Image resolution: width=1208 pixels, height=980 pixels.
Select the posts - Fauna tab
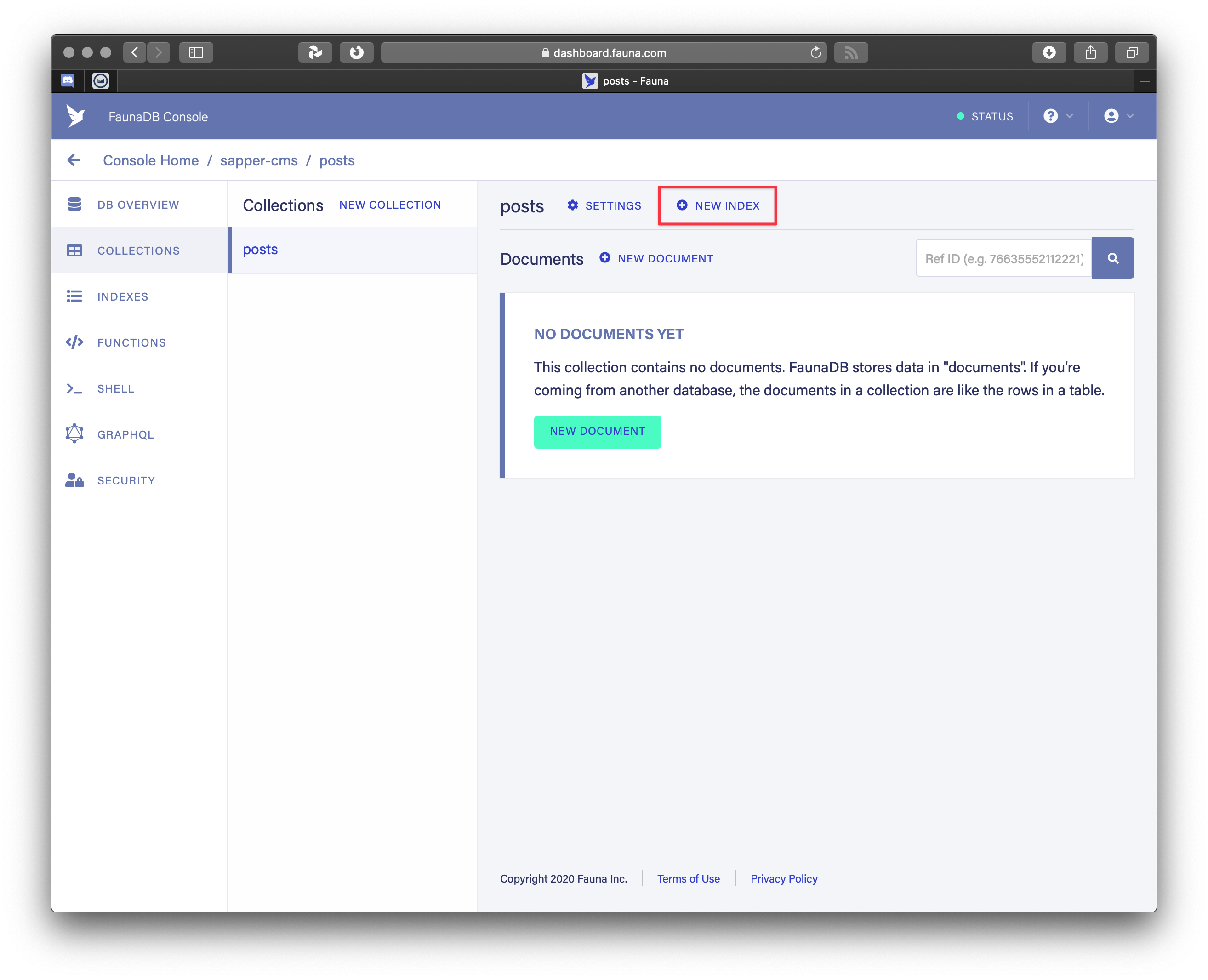[625, 81]
